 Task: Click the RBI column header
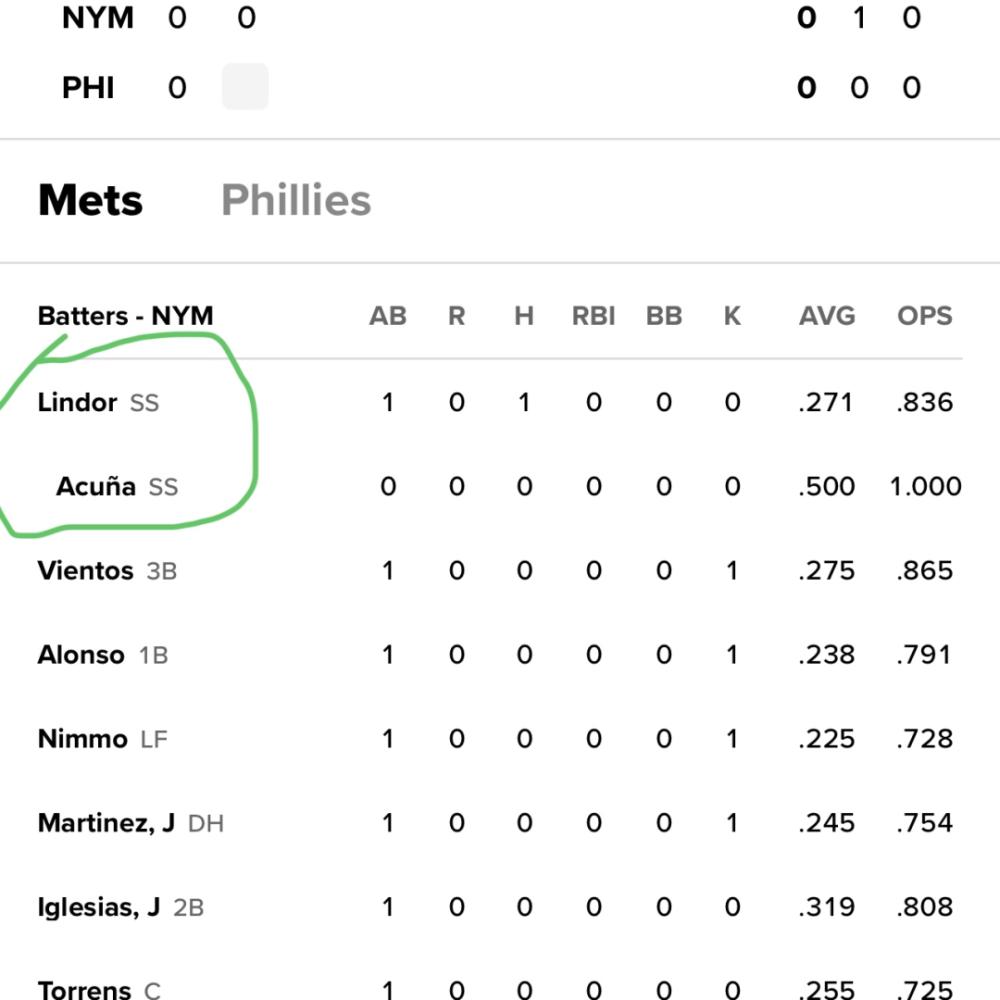594,316
